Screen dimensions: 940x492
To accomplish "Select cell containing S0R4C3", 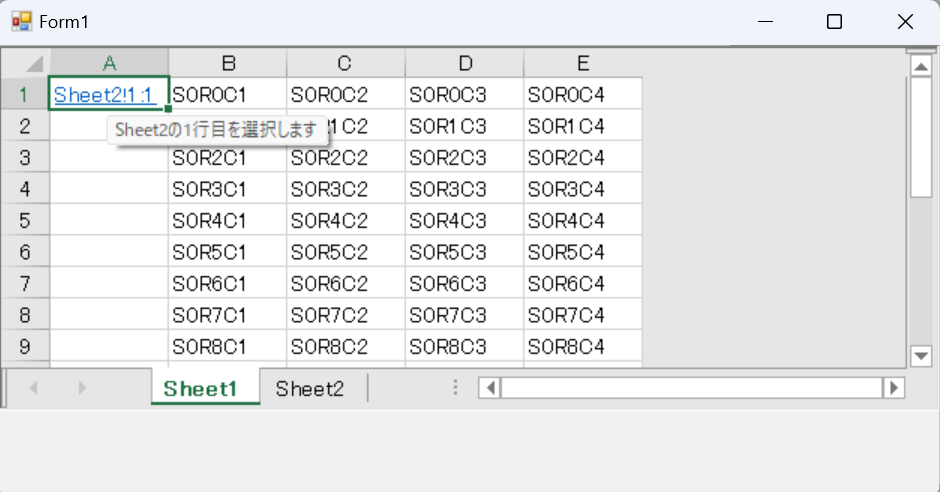I will click(x=464, y=220).
